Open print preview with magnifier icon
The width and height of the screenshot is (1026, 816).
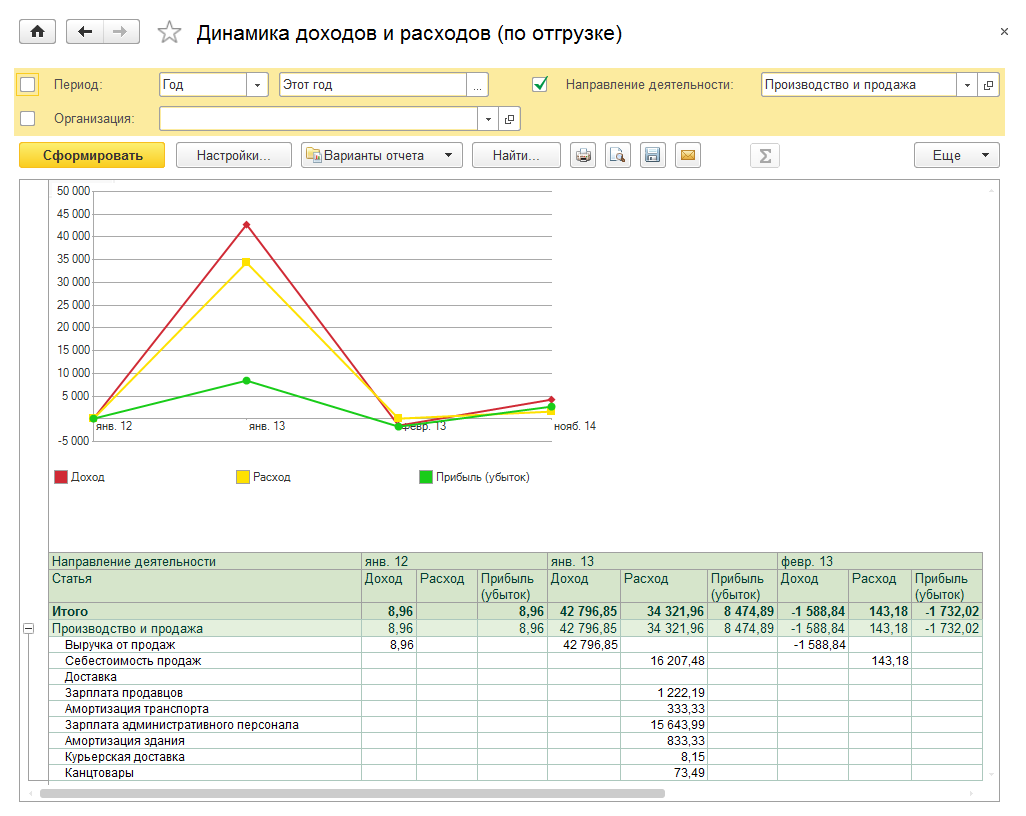coord(618,155)
